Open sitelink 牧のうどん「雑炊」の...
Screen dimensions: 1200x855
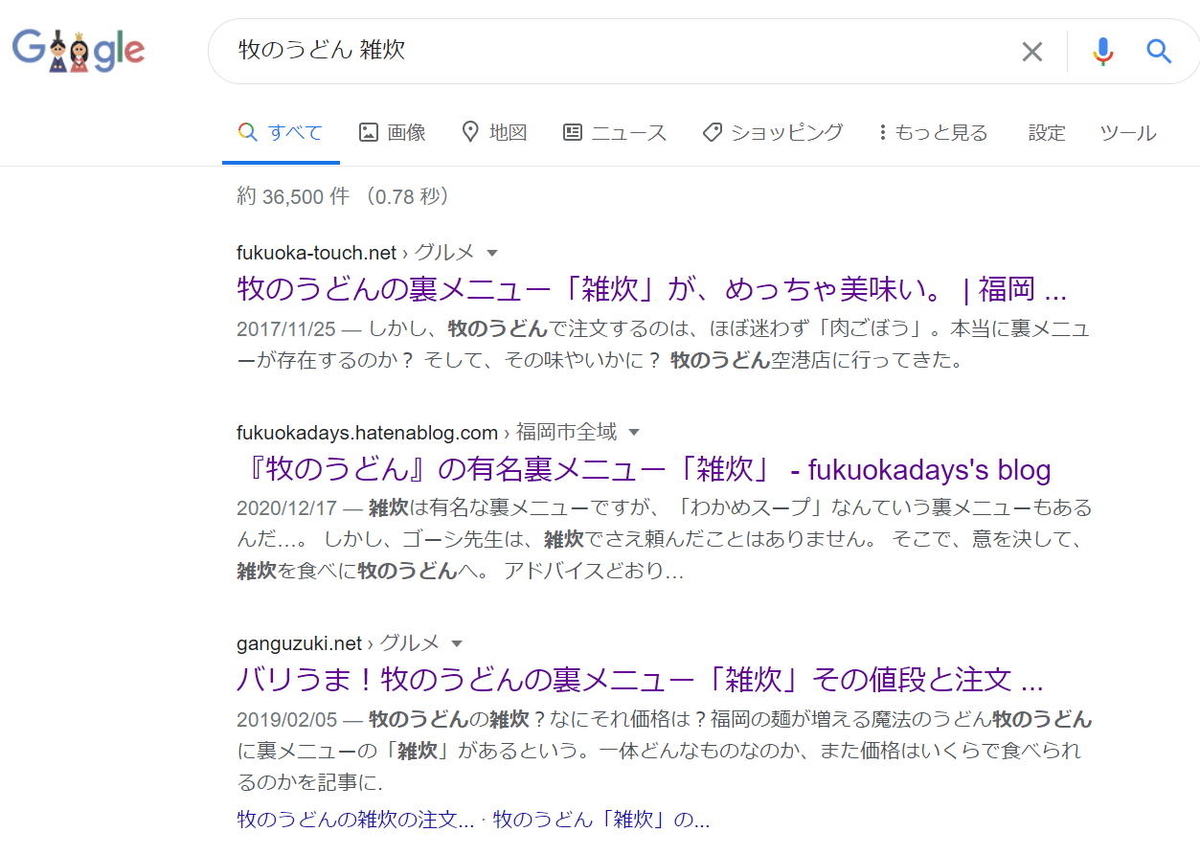601,820
